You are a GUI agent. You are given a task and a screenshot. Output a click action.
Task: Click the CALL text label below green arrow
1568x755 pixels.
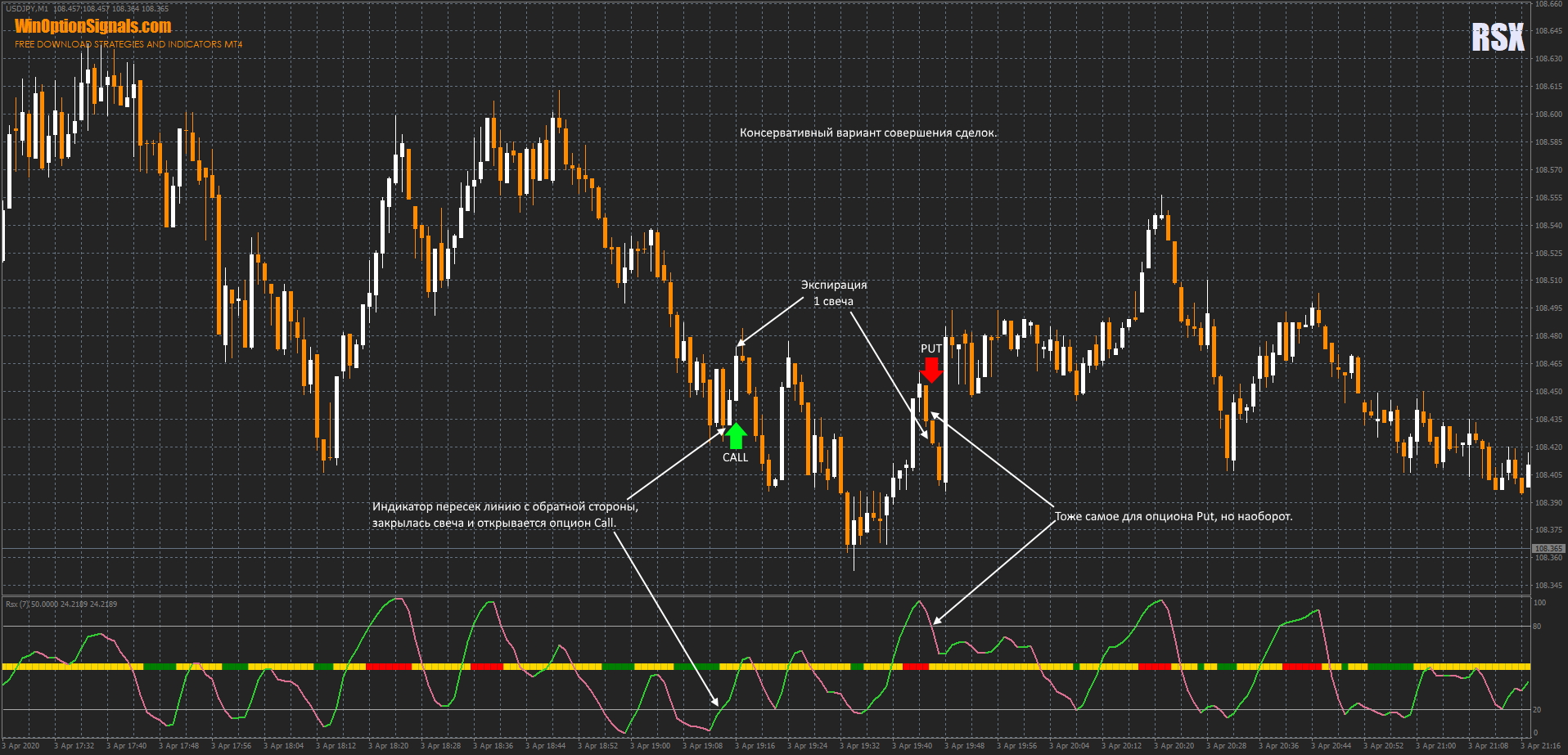point(735,457)
